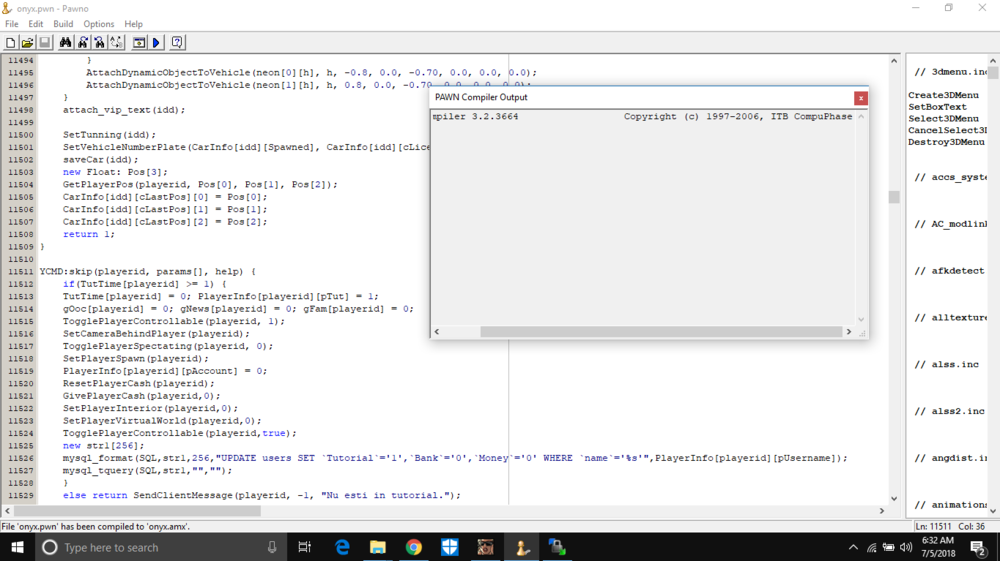1000x561 pixels.
Task: Select Destroy3DMenu in the function list
Action: 946,142
